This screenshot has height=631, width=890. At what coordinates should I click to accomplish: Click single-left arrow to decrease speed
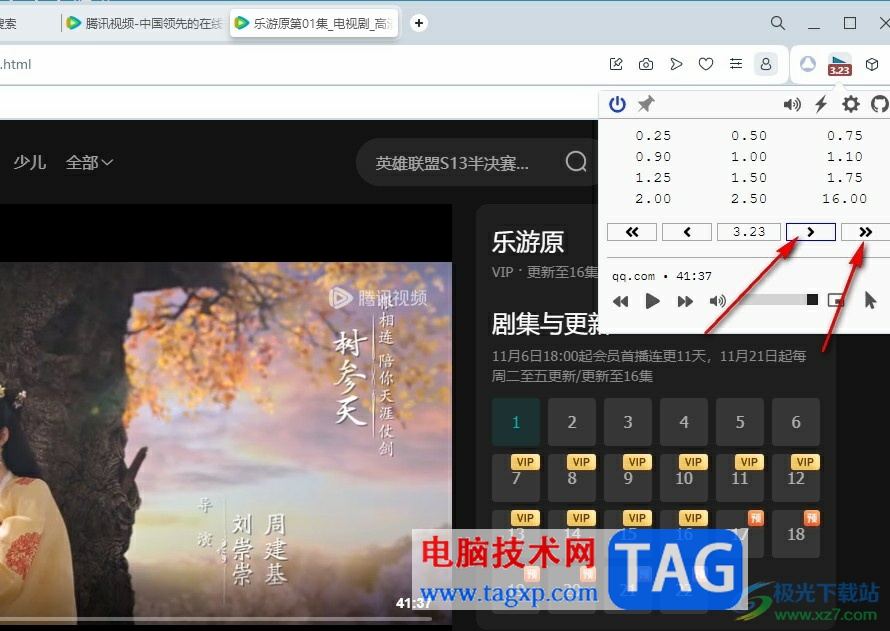click(687, 232)
